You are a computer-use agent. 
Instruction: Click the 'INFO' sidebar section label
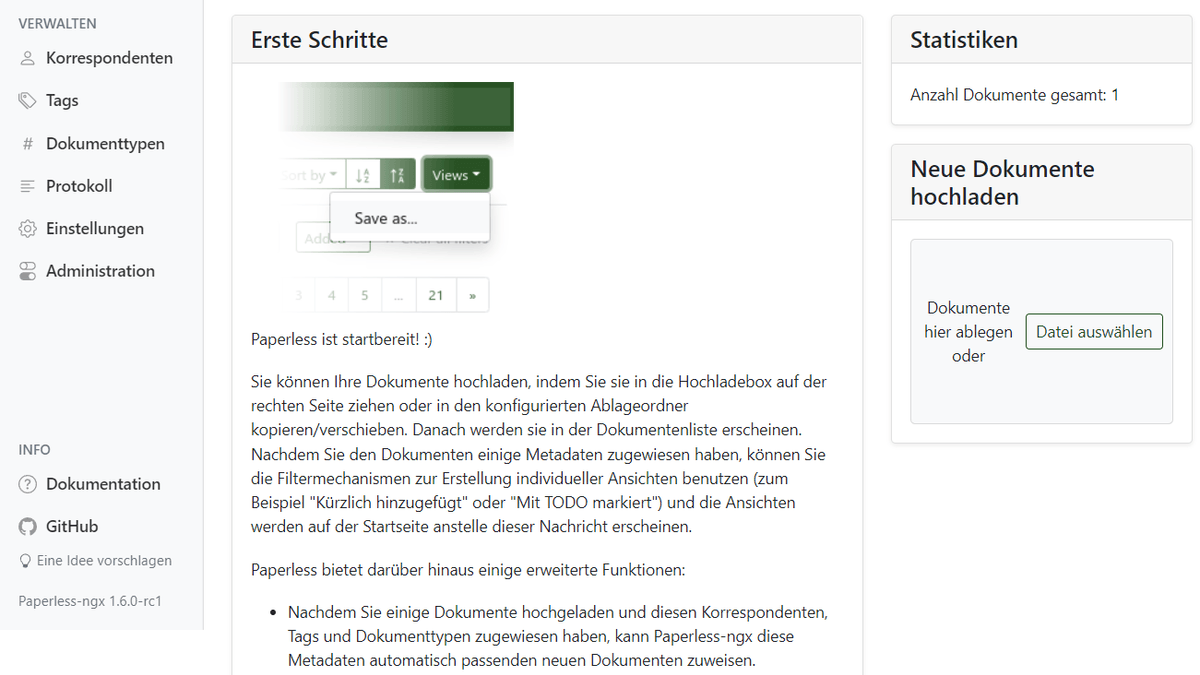(34, 450)
